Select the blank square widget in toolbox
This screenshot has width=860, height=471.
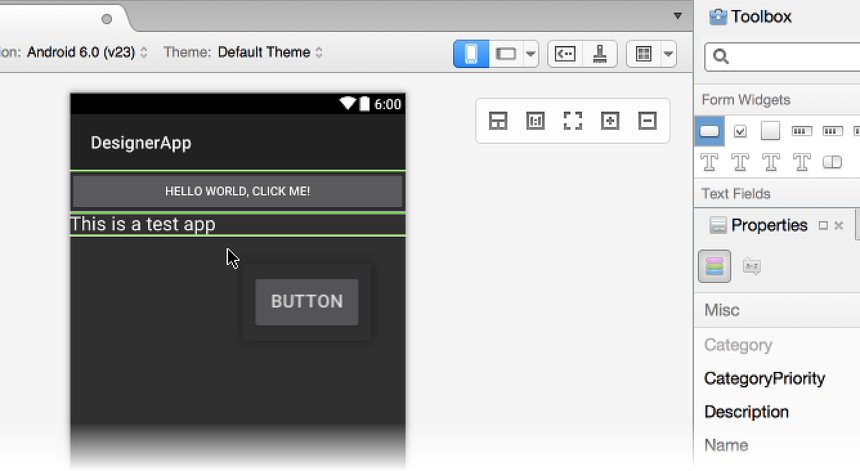(x=771, y=131)
